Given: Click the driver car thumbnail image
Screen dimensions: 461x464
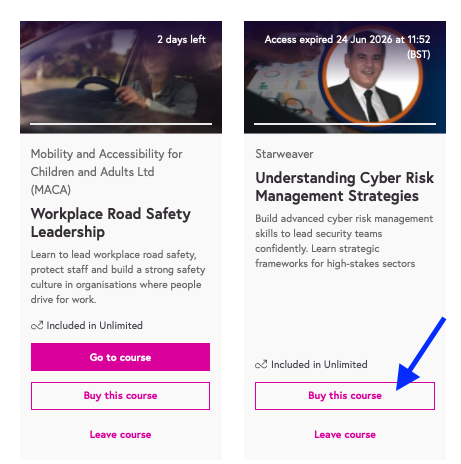Looking at the screenshot, I should point(121,77).
